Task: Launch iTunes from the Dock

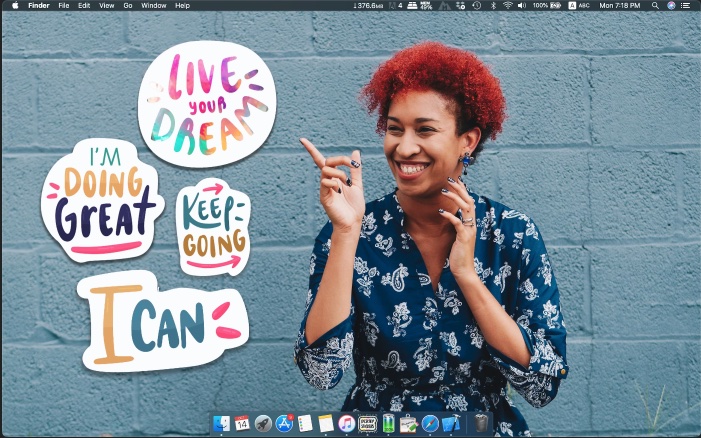Action: tap(346, 423)
